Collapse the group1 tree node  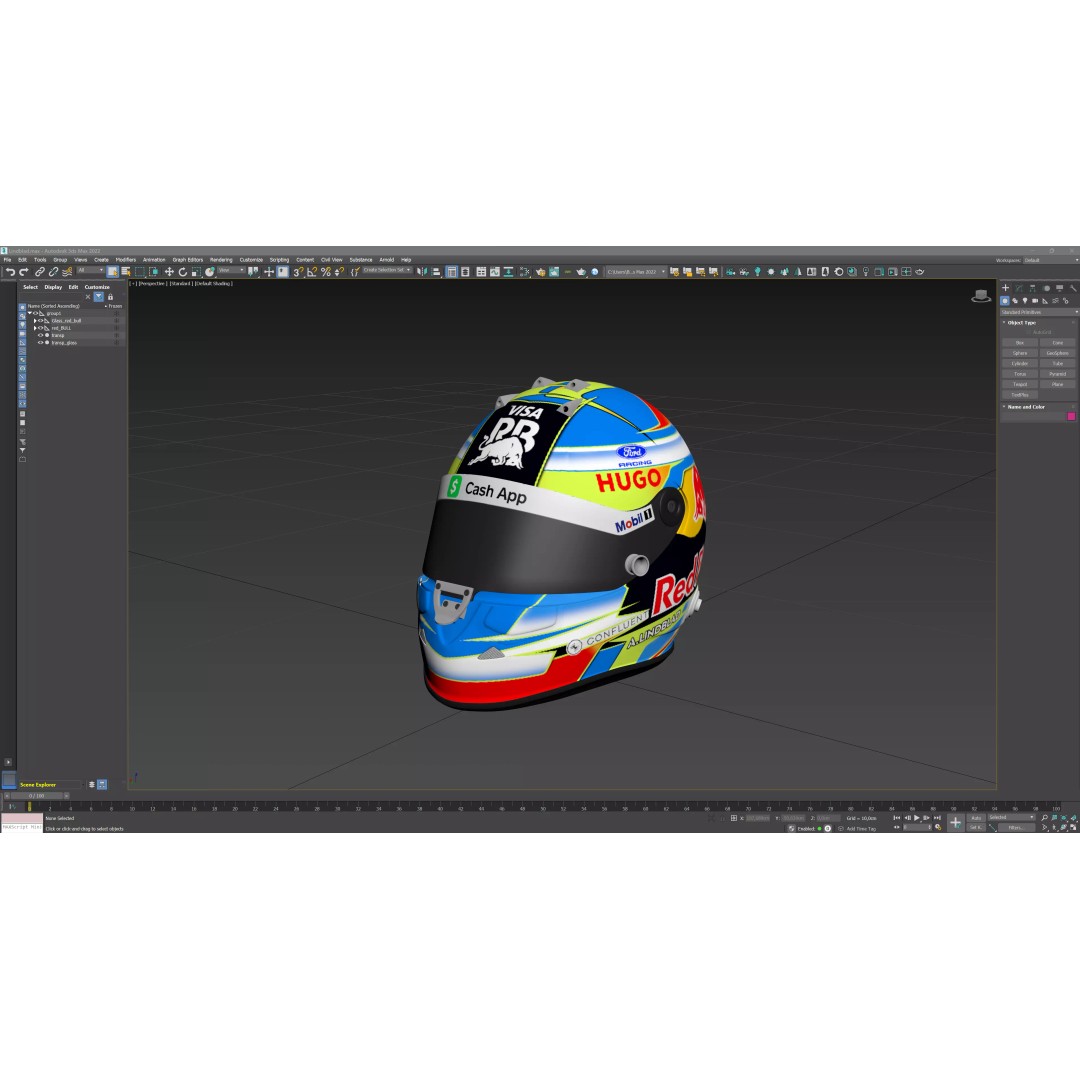pos(30,313)
